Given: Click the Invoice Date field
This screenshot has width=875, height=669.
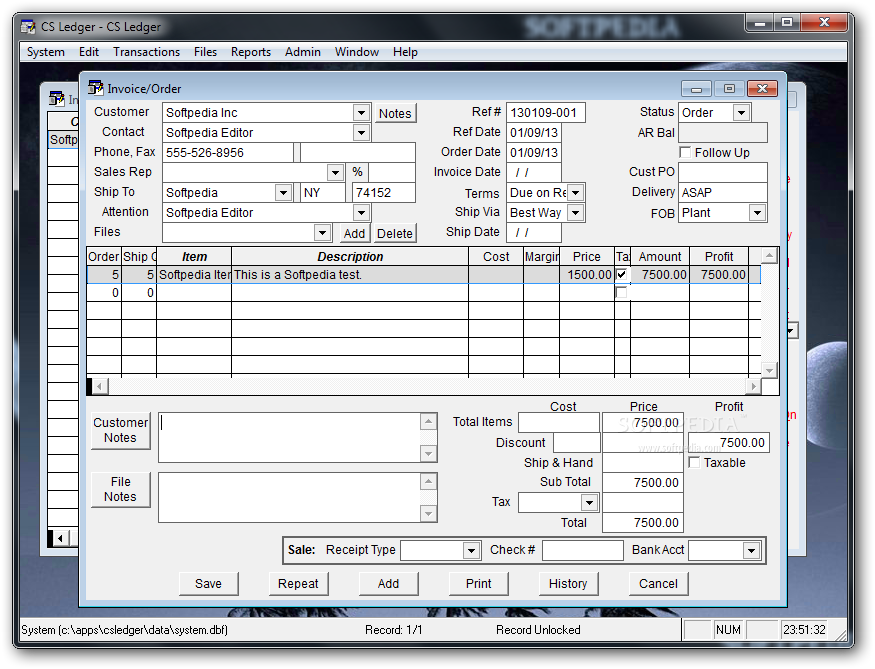Looking at the screenshot, I should pyautogui.click(x=533, y=172).
